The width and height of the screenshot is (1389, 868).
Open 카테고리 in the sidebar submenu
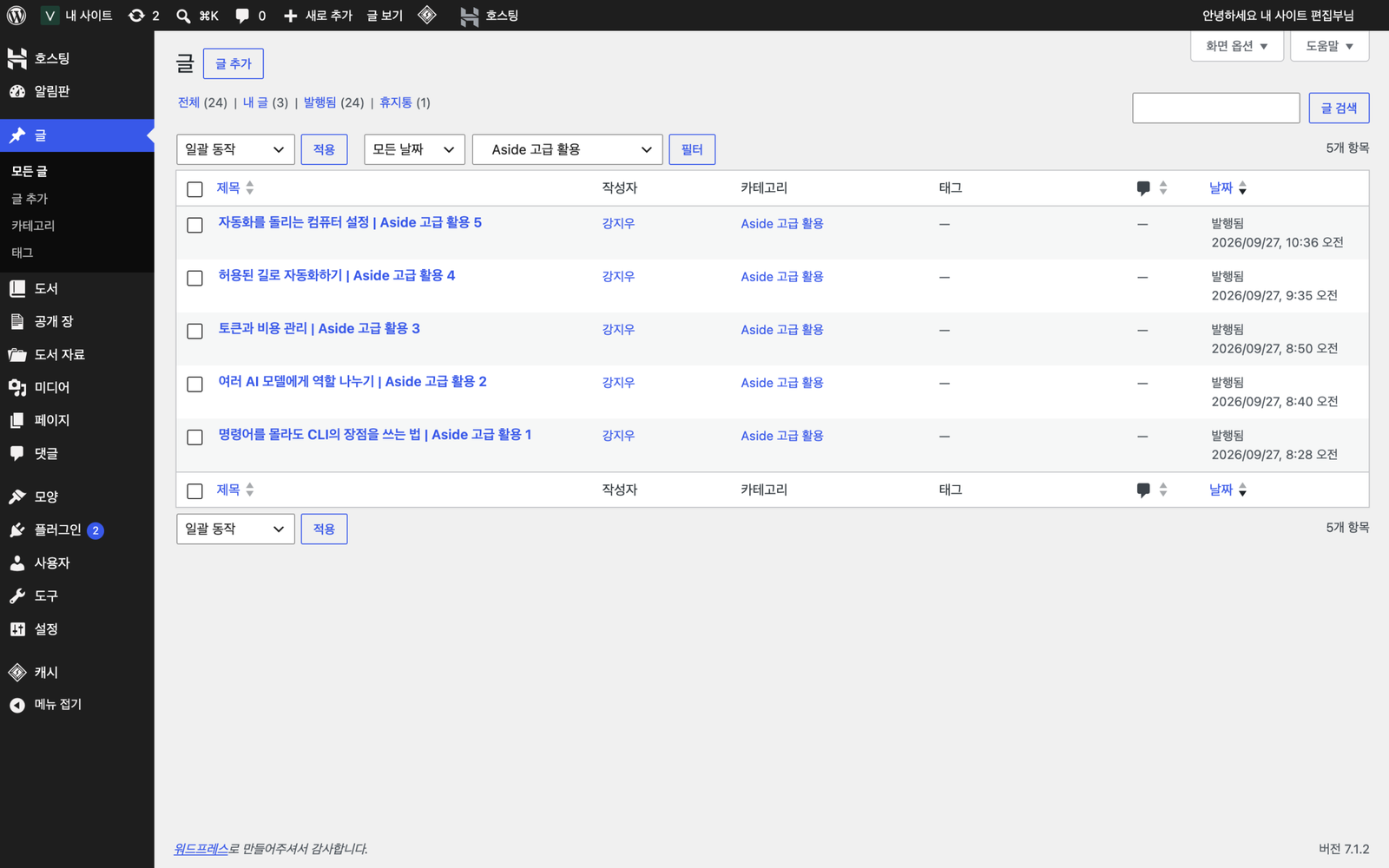33,226
